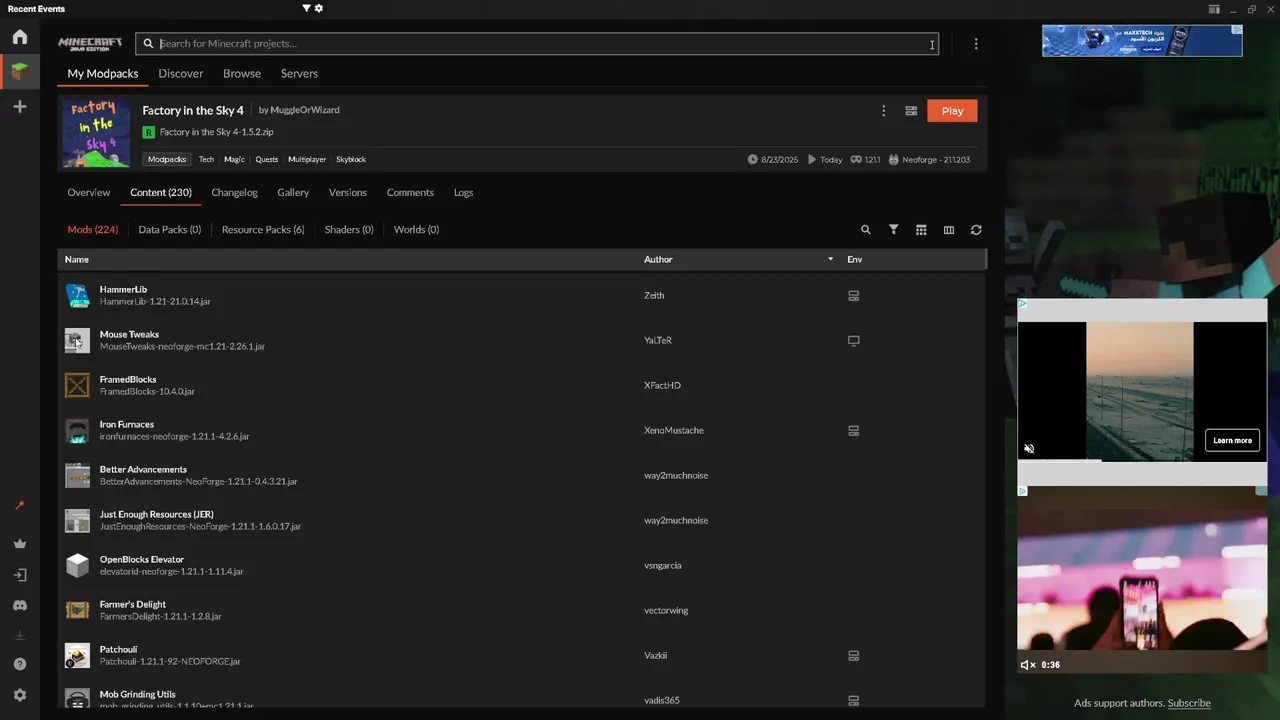Select Mods (224) sub-tab
The image size is (1280, 720).
tap(93, 229)
